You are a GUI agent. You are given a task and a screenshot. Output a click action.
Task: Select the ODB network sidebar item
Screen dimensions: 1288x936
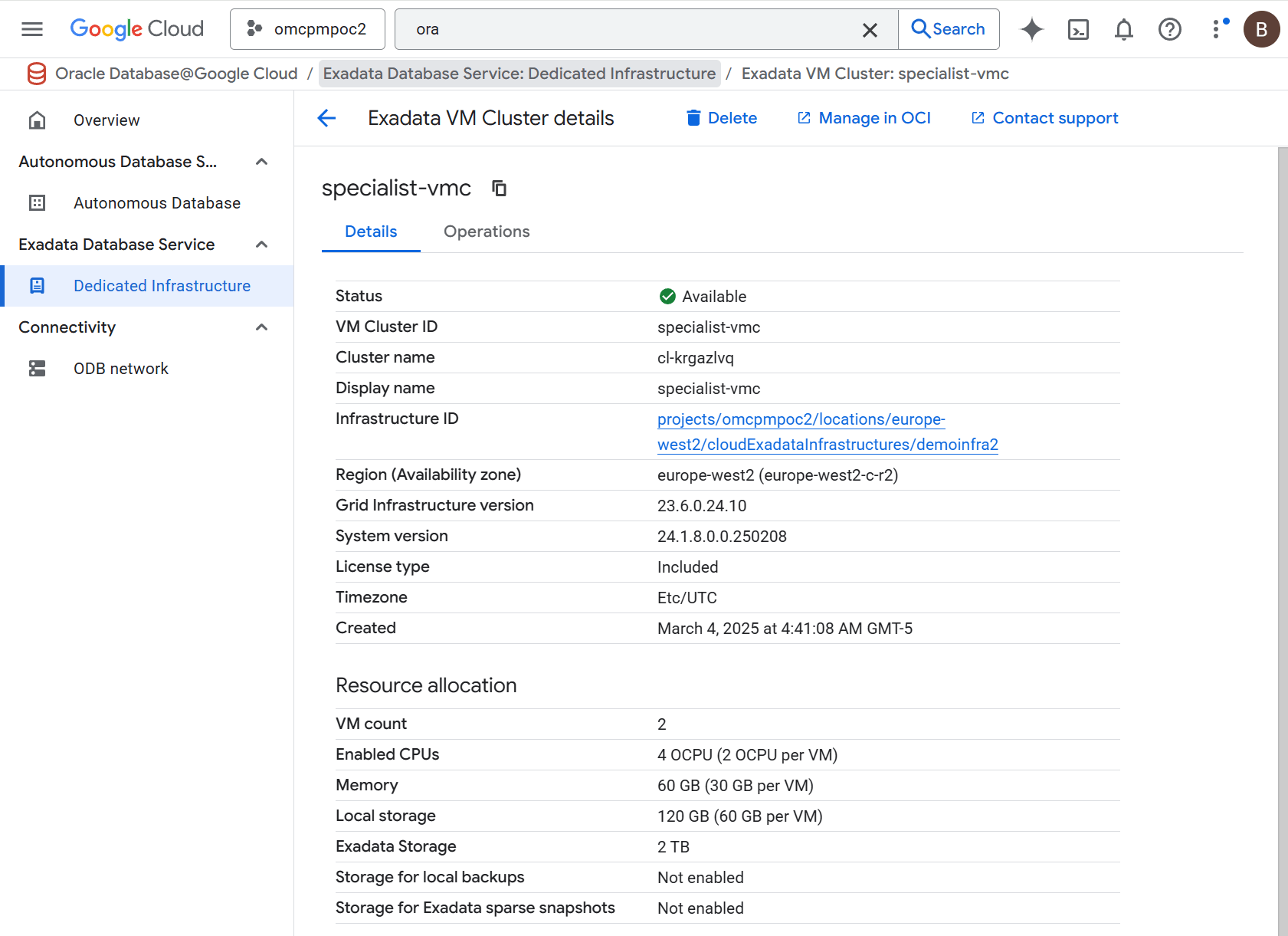click(121, 368)
